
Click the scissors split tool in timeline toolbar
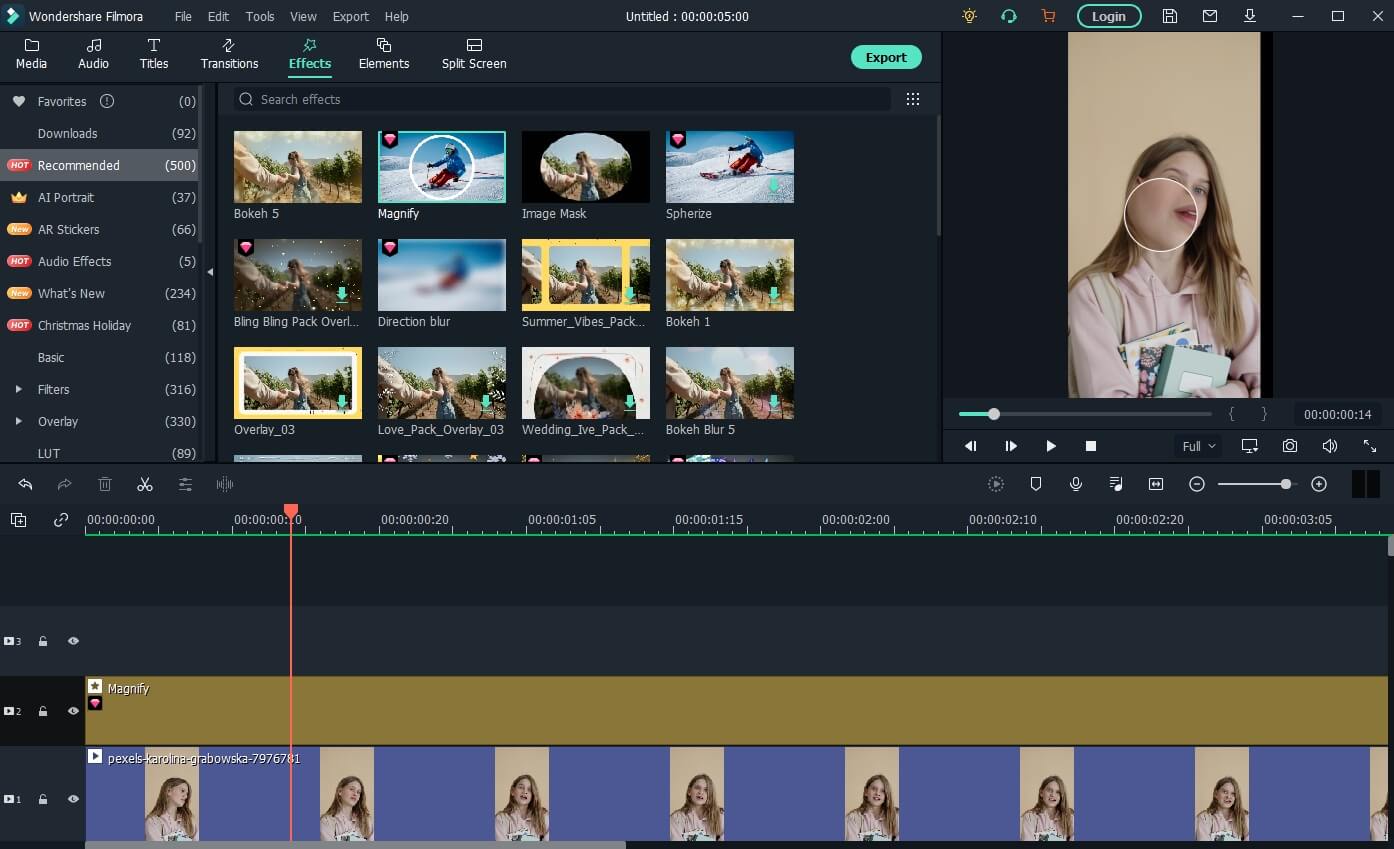(145, 484)
